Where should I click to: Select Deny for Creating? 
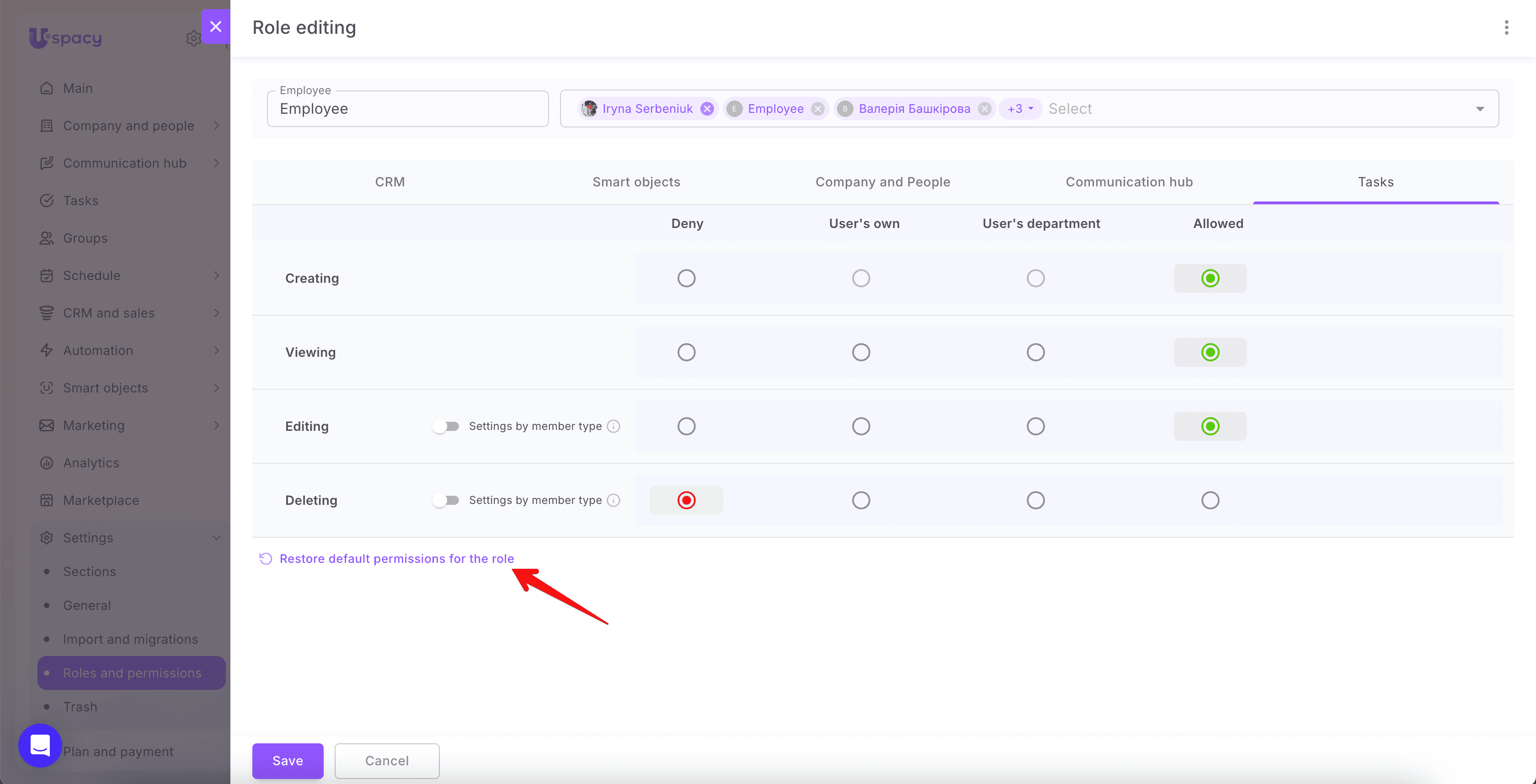point(686,278)
